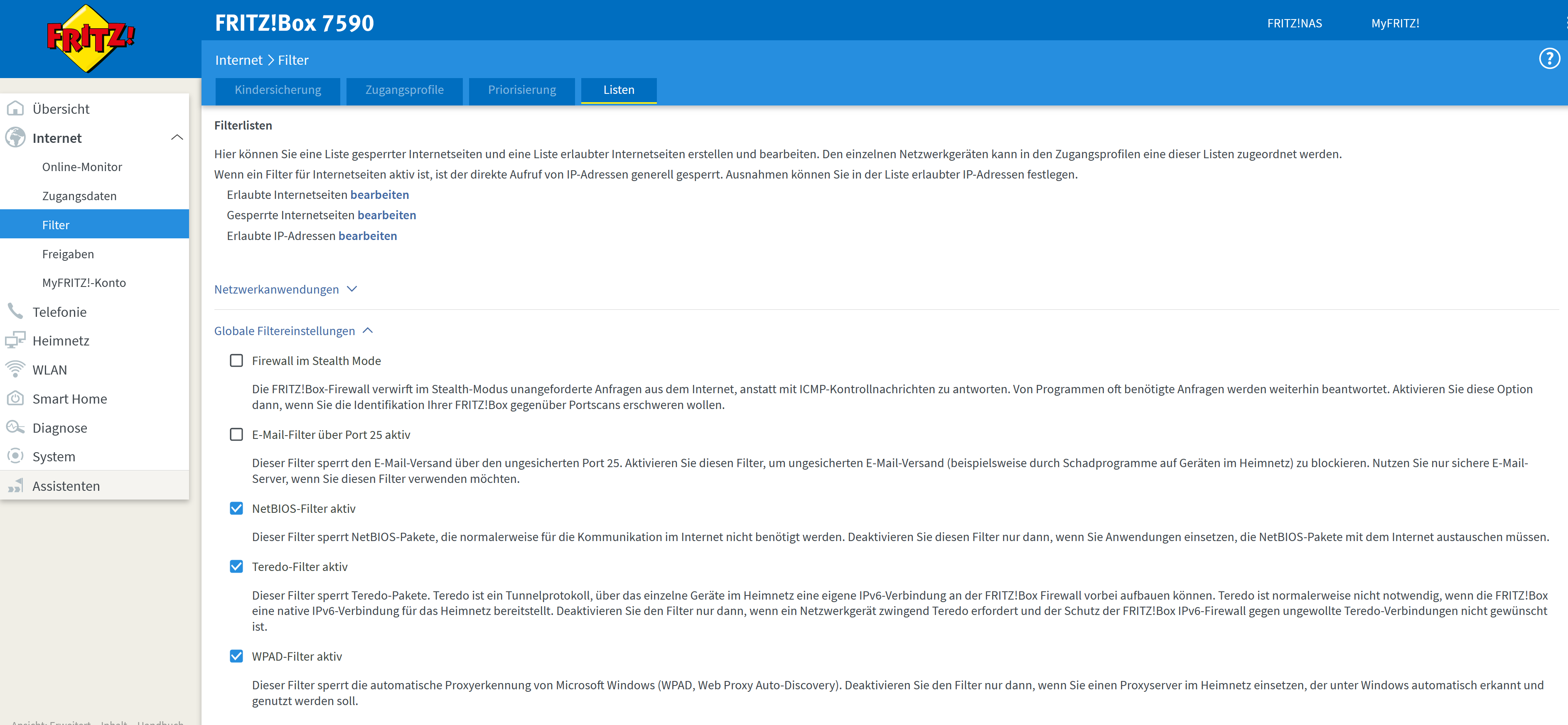Collapse Globale Filtereinstellungen section
The width and height of the screenshot is (1568, 725).
(293, 331)
